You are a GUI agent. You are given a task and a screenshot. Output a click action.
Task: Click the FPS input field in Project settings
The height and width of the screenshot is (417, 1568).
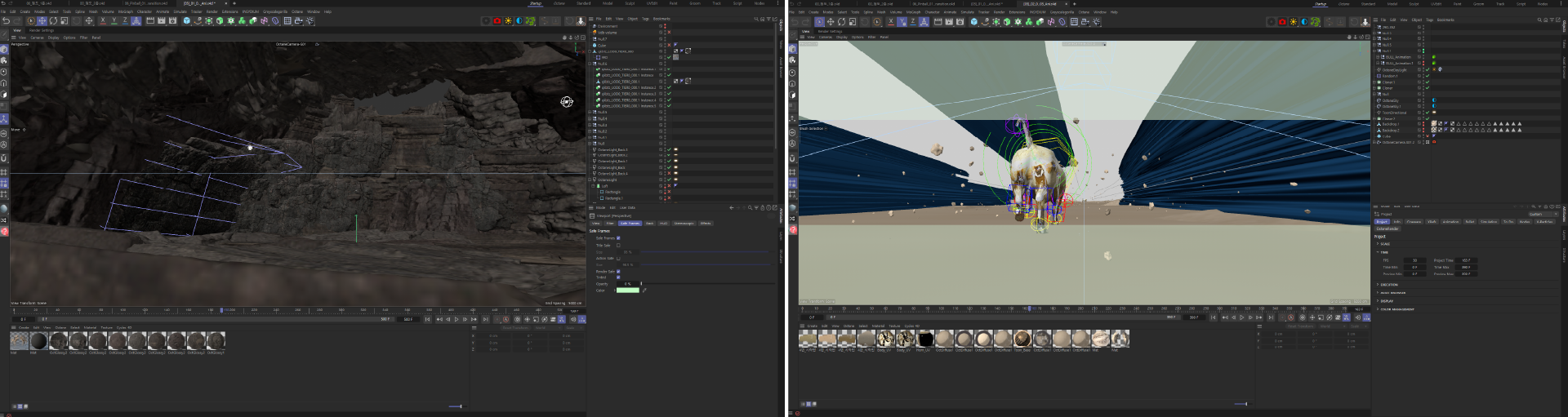point(1414,260)
